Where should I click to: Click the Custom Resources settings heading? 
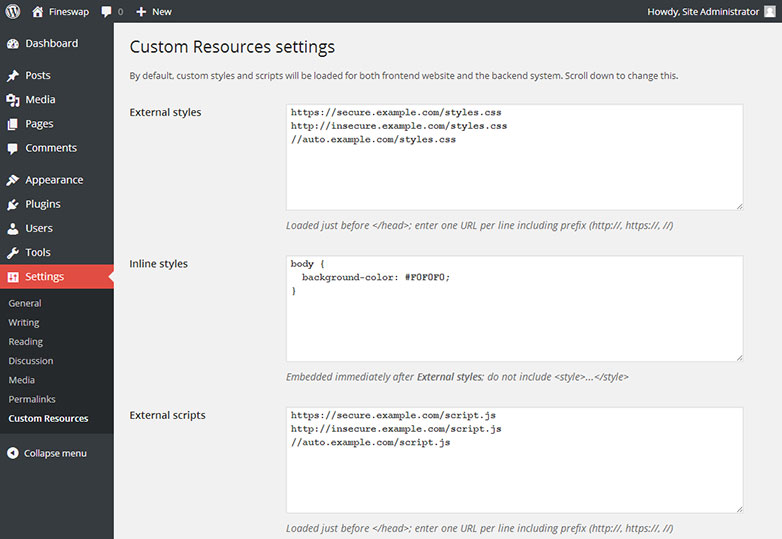pyautogui.click(x=232, y=47)
